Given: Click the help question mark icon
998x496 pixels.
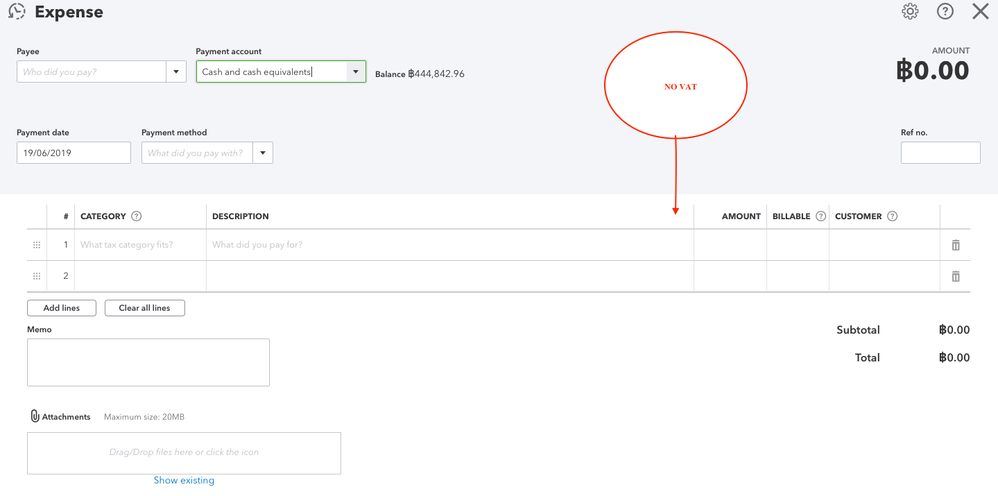Looking at the screenshot, I should pyautogui.click(x=945, y=12).
